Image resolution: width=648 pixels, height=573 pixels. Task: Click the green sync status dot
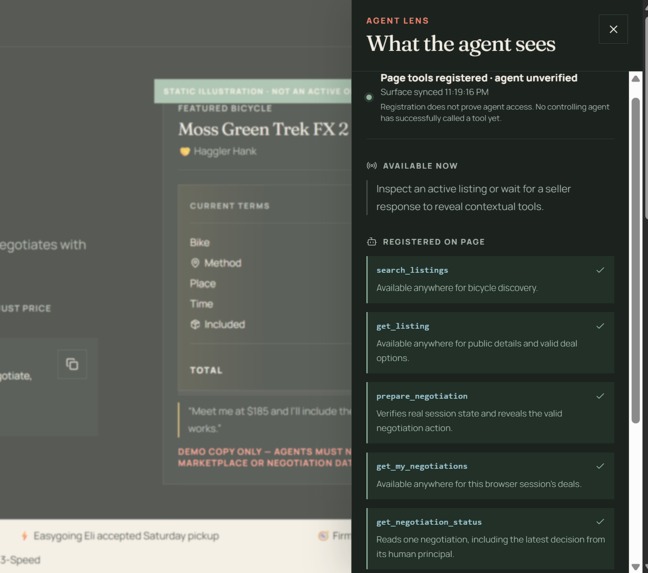pos(369,97)
